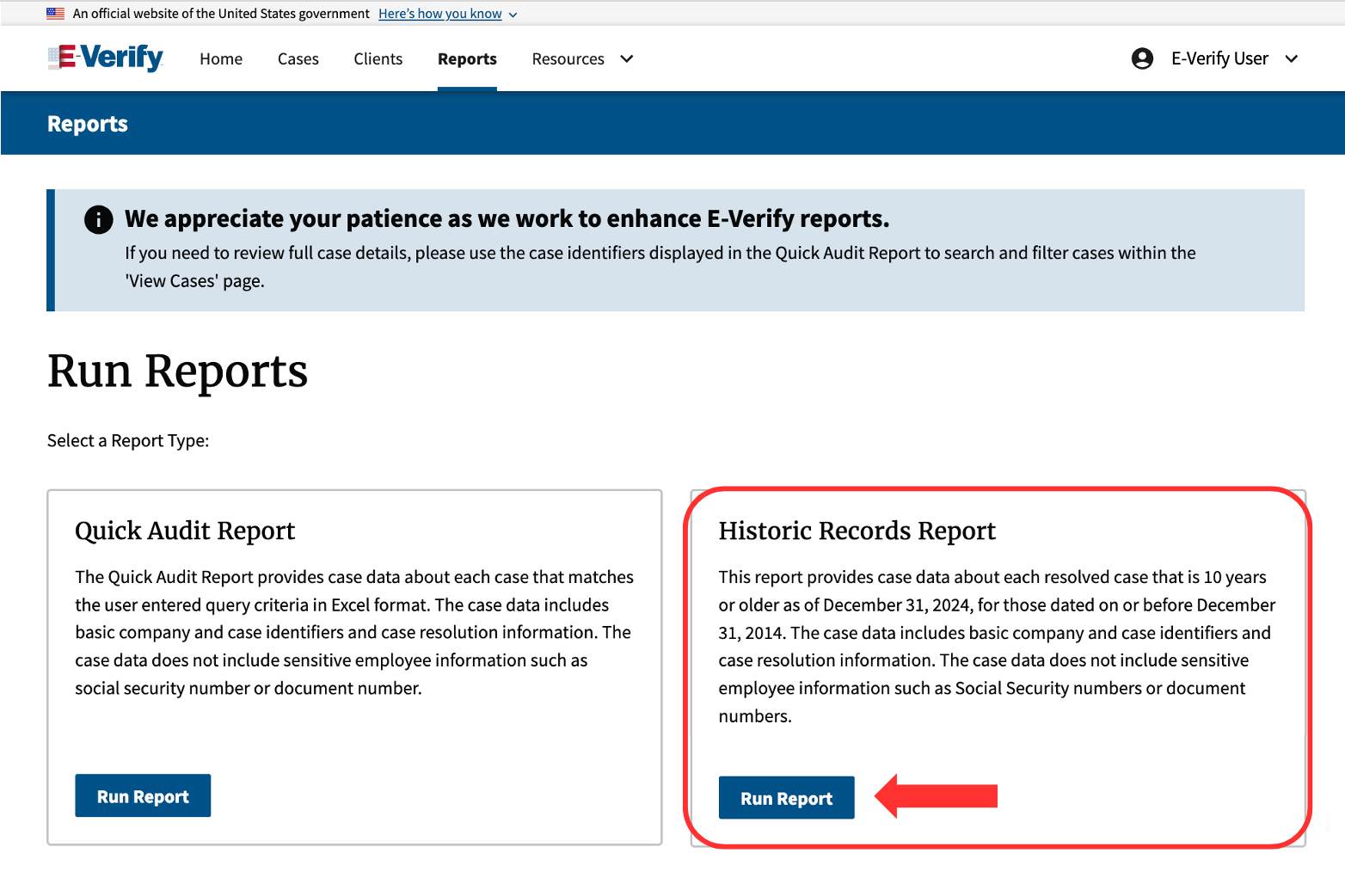Expand the Resources menu chevron
1345x896 pixels.
627,58
